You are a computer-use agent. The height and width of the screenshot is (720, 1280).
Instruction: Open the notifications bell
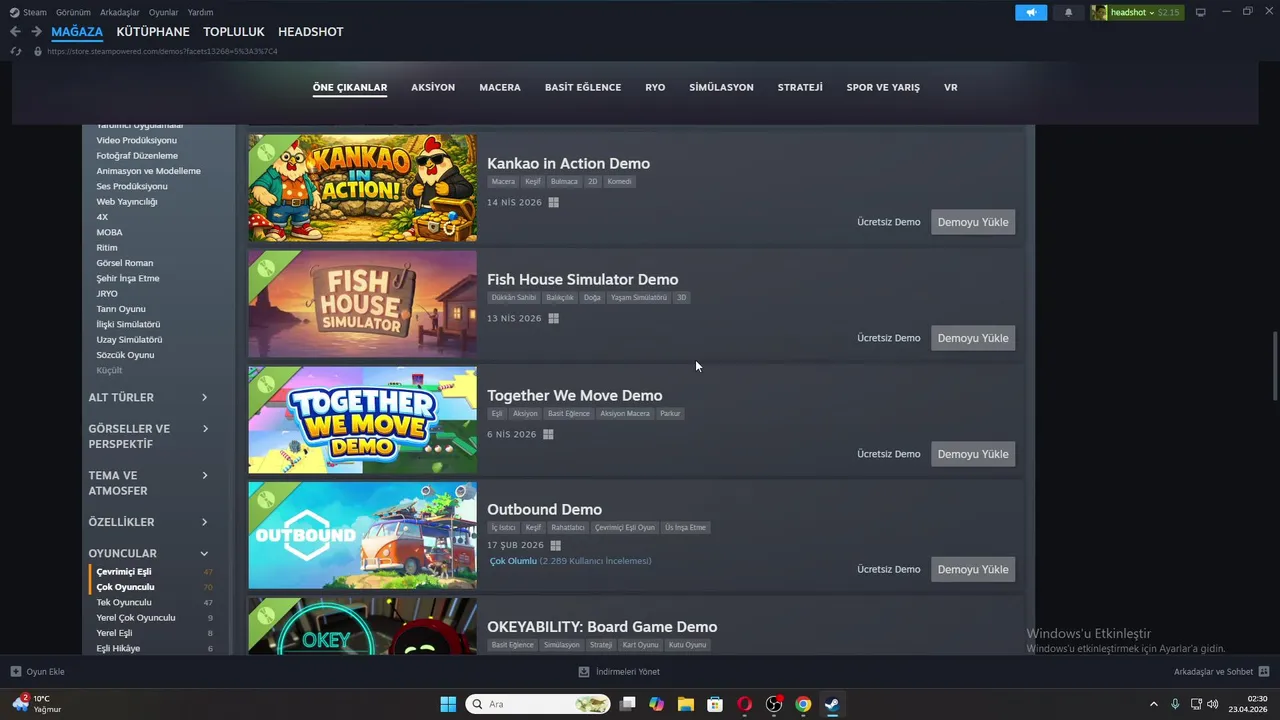coord(1068,12)
